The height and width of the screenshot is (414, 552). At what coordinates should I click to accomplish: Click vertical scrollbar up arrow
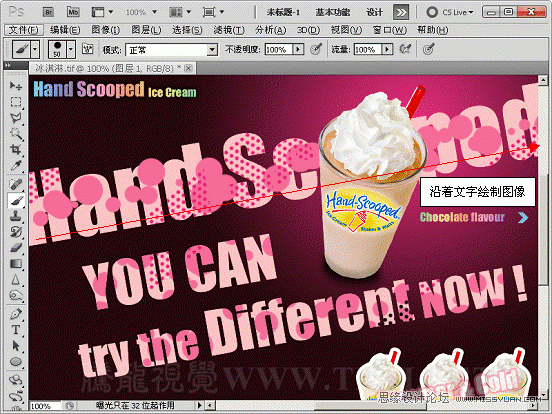pos(543,81)
